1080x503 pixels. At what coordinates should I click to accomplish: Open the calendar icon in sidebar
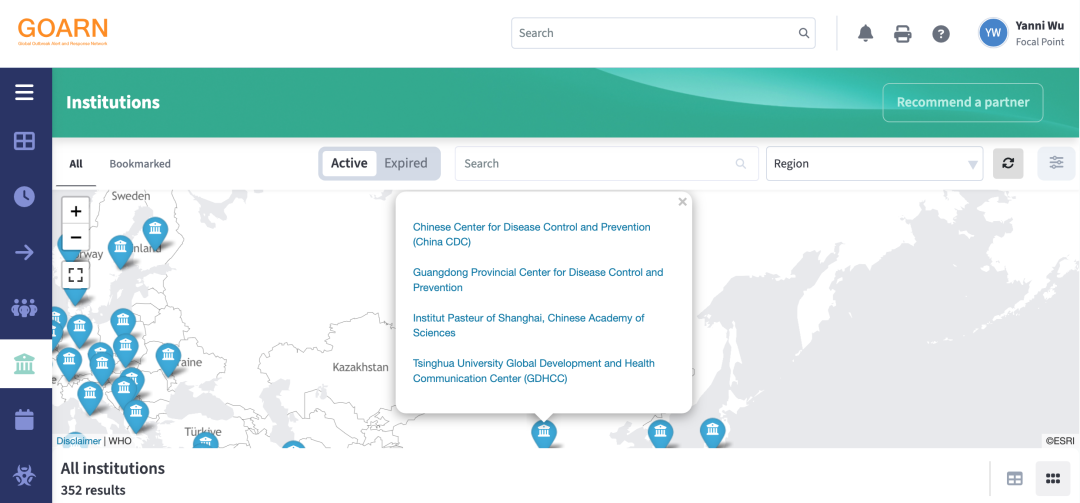pos(24,419)
